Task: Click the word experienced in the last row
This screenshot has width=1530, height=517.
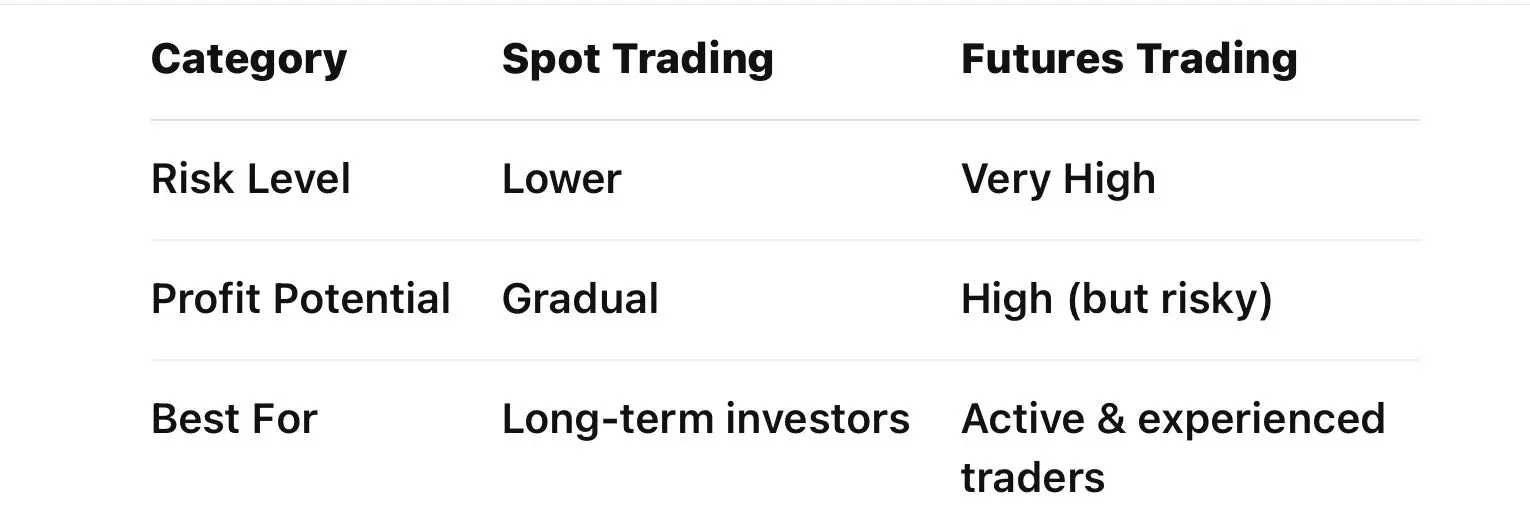Action: pyautogui.click(x=1261, y=419)
